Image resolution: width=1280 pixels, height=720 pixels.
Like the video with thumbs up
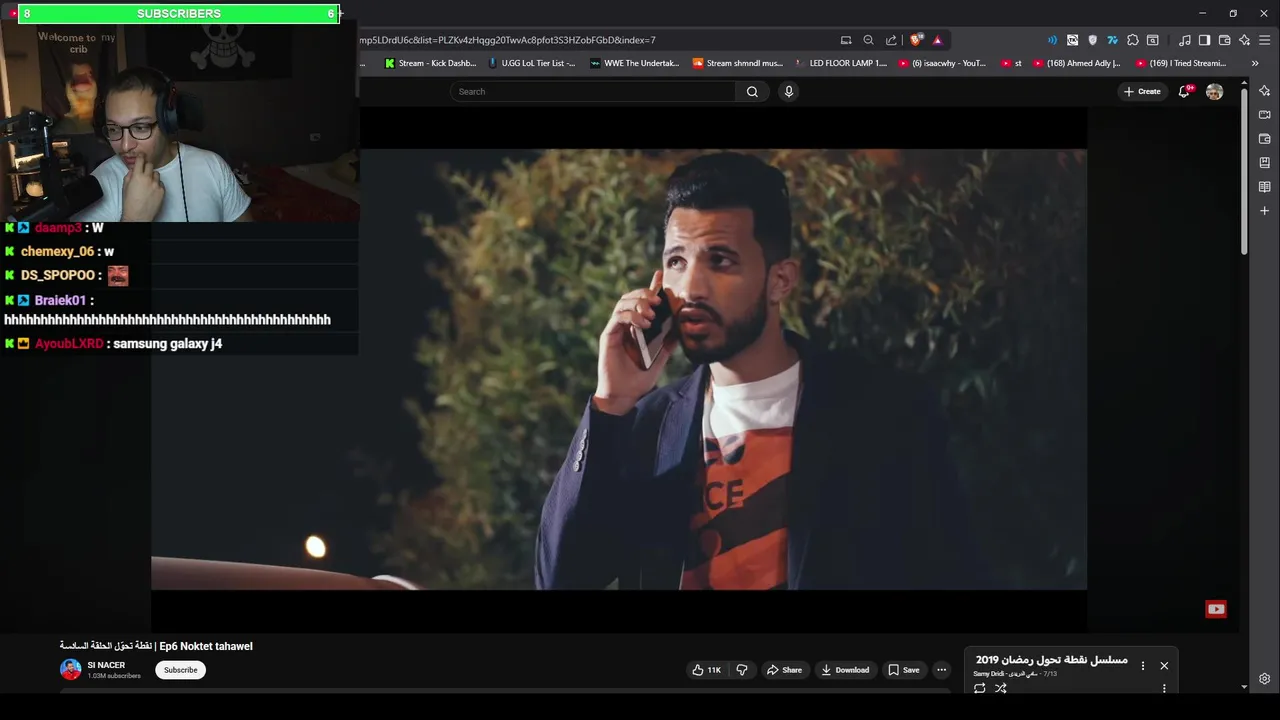[706, 670]
